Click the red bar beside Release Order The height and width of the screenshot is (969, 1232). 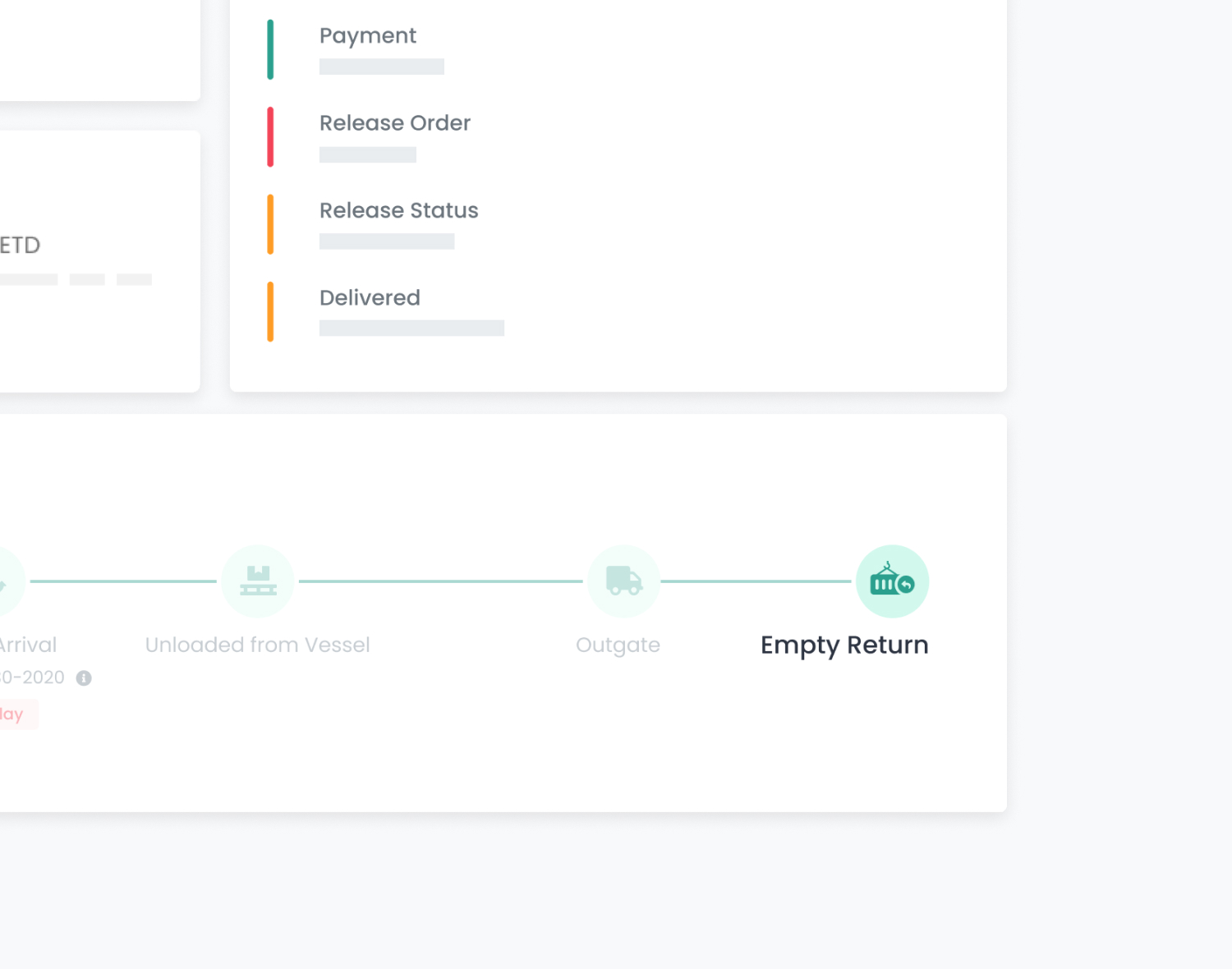coord(270,136)
